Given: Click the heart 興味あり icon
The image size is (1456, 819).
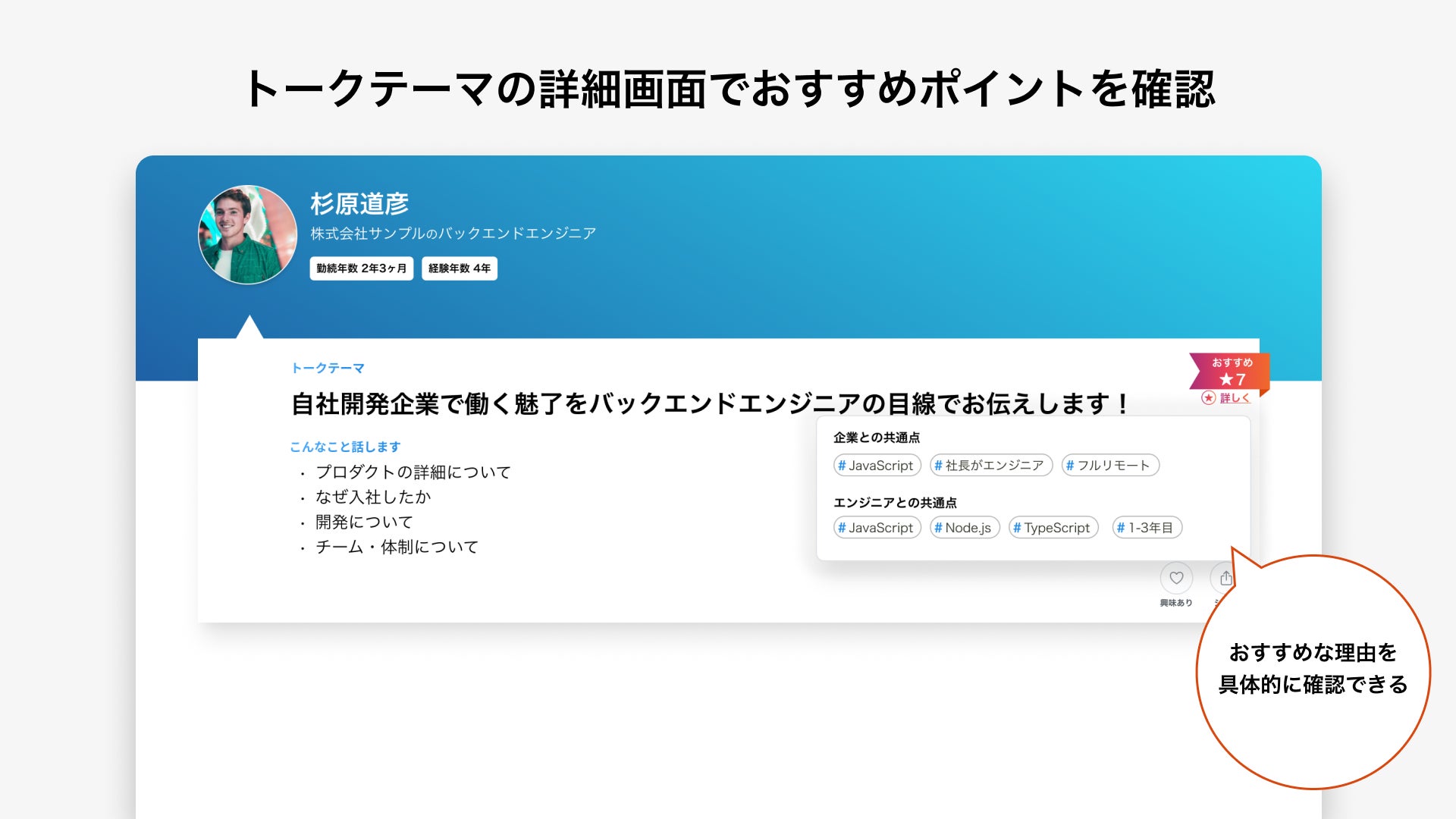Looking at the screenshot, I should click(1176, 578).
